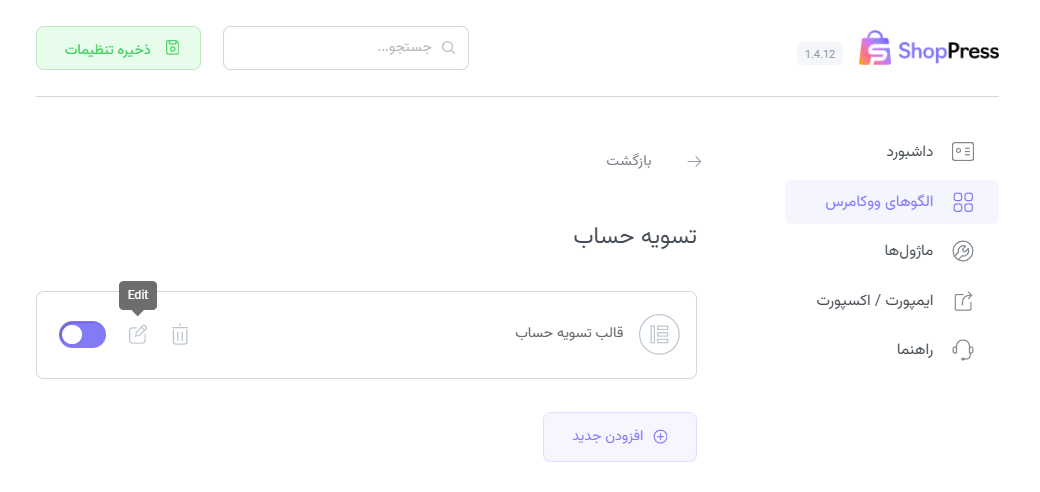Image resolution: width=1040 pixels, height=492 pixels.
Task: Edit the checkout template with pencil icon
Action: [x=138, y=335]
